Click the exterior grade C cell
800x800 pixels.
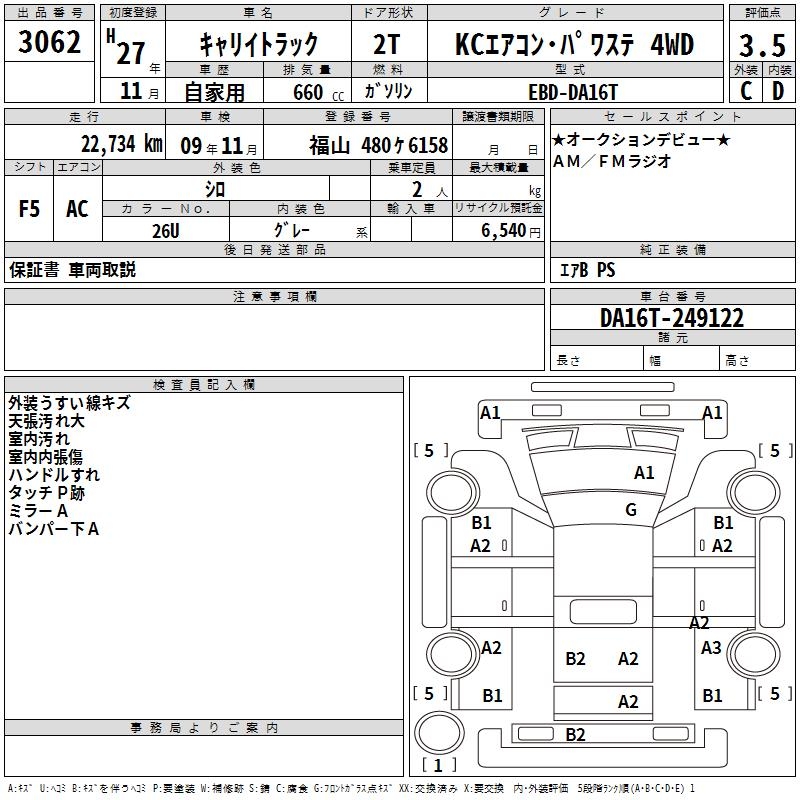tap(745, 90)
